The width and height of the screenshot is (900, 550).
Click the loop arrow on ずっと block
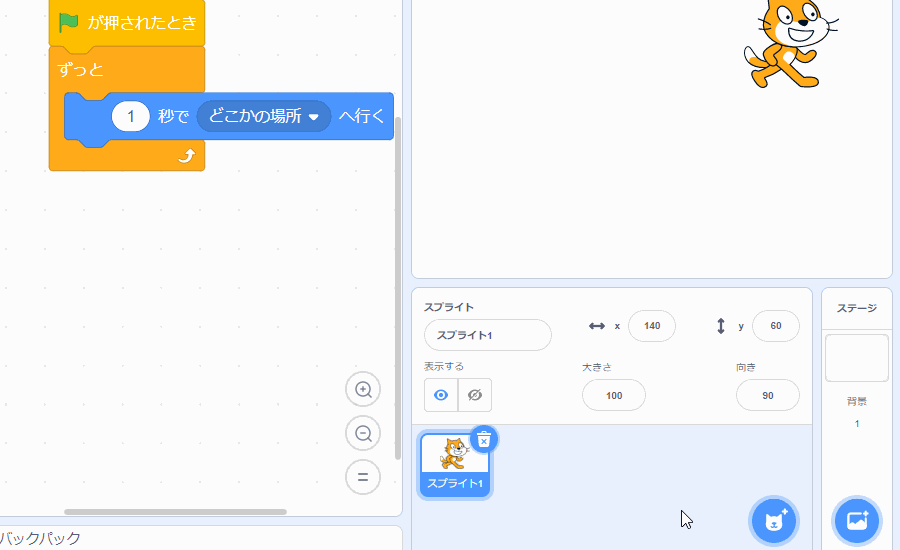187,156
